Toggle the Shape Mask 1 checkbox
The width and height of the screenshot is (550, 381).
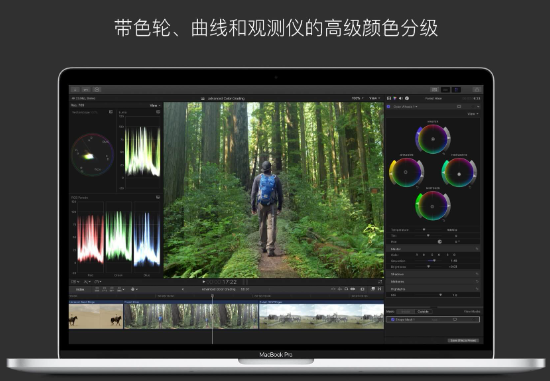(x=393, y=320)
